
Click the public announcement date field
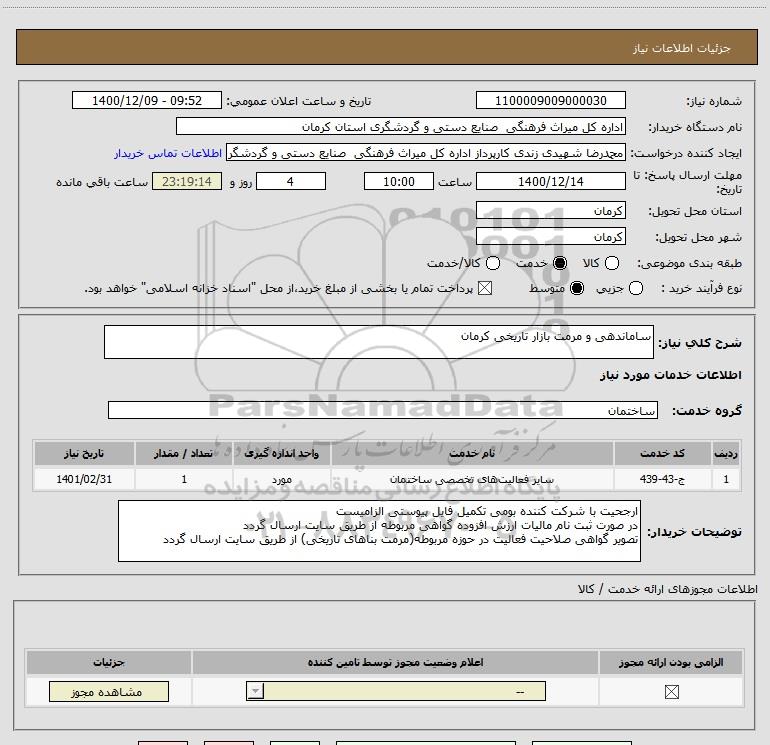(147, 100)
